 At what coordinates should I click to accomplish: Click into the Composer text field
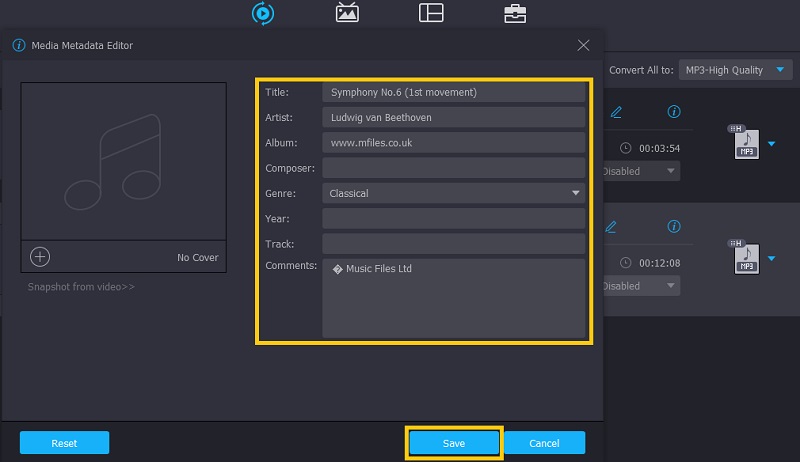pos(454,168)
